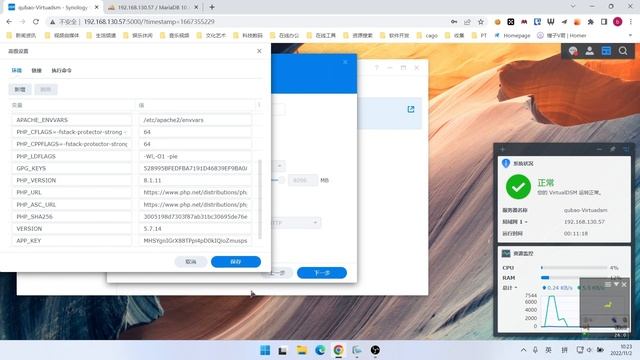
Task: Toggle the DSM widgets panel icon
Action: [x=606, y=51]
